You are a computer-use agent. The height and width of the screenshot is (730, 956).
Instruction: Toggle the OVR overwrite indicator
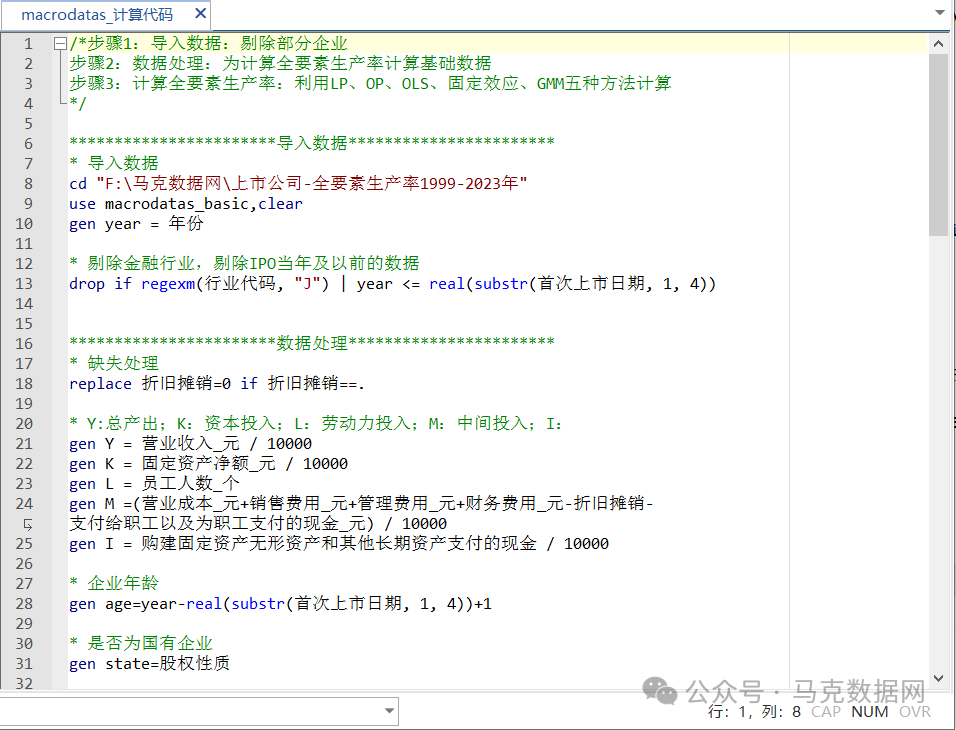point(915,712)
